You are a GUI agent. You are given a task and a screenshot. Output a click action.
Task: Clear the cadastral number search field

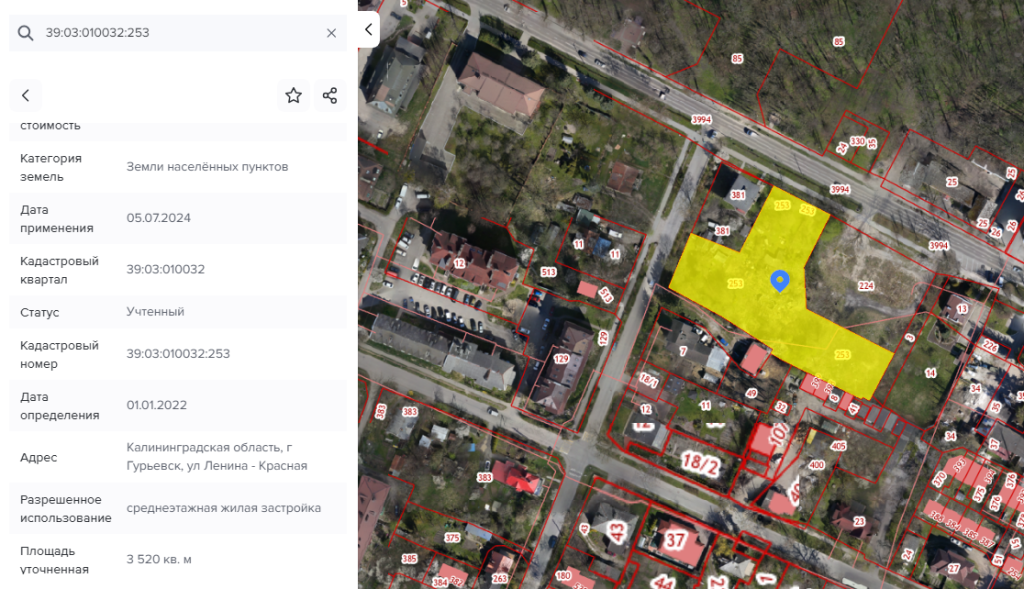tap(331, 33)
